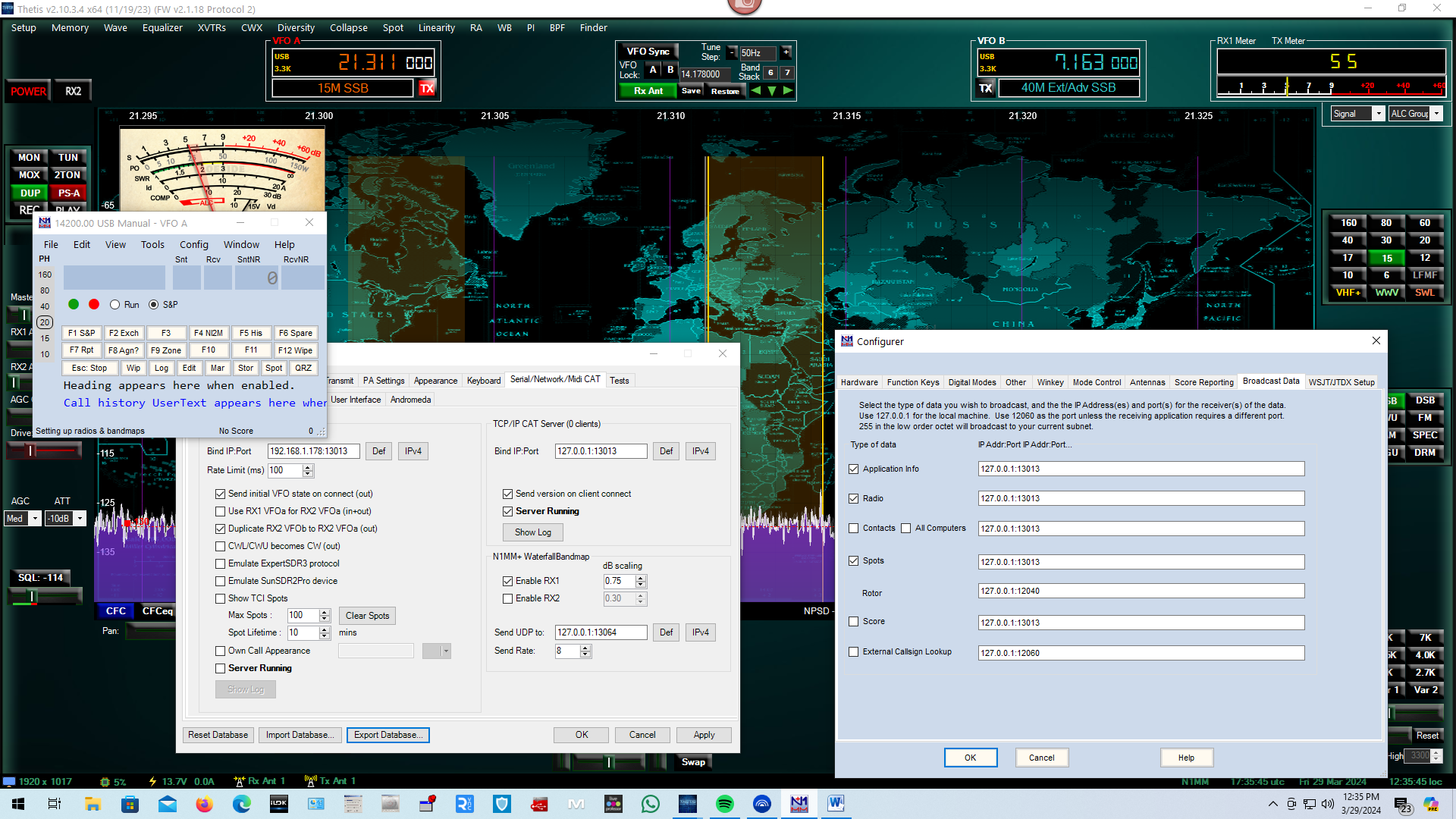
Task: Select the 40 meter band button
Action: pos(1348,240)
